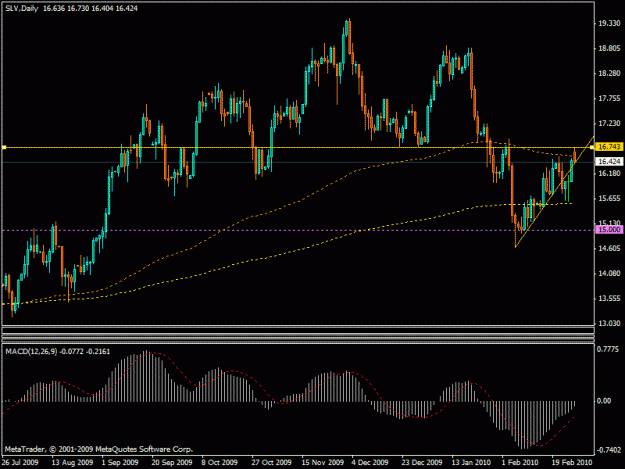Screen dimensions: 625x469
Task: Click the 17.230 price scale value
Action: [609, 124]
